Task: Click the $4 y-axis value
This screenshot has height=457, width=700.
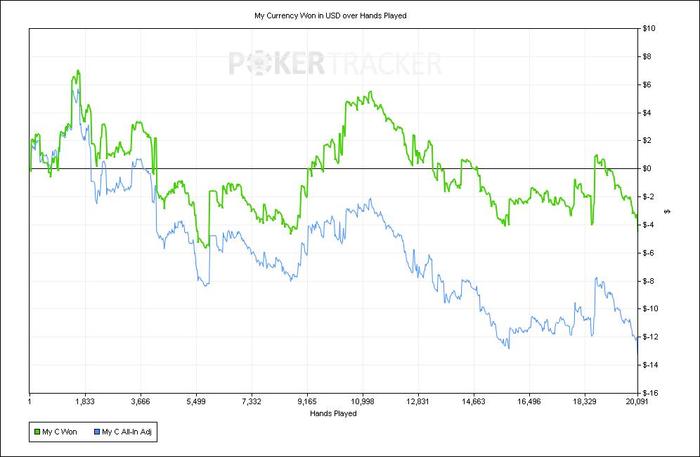Action: click(647, 113)
